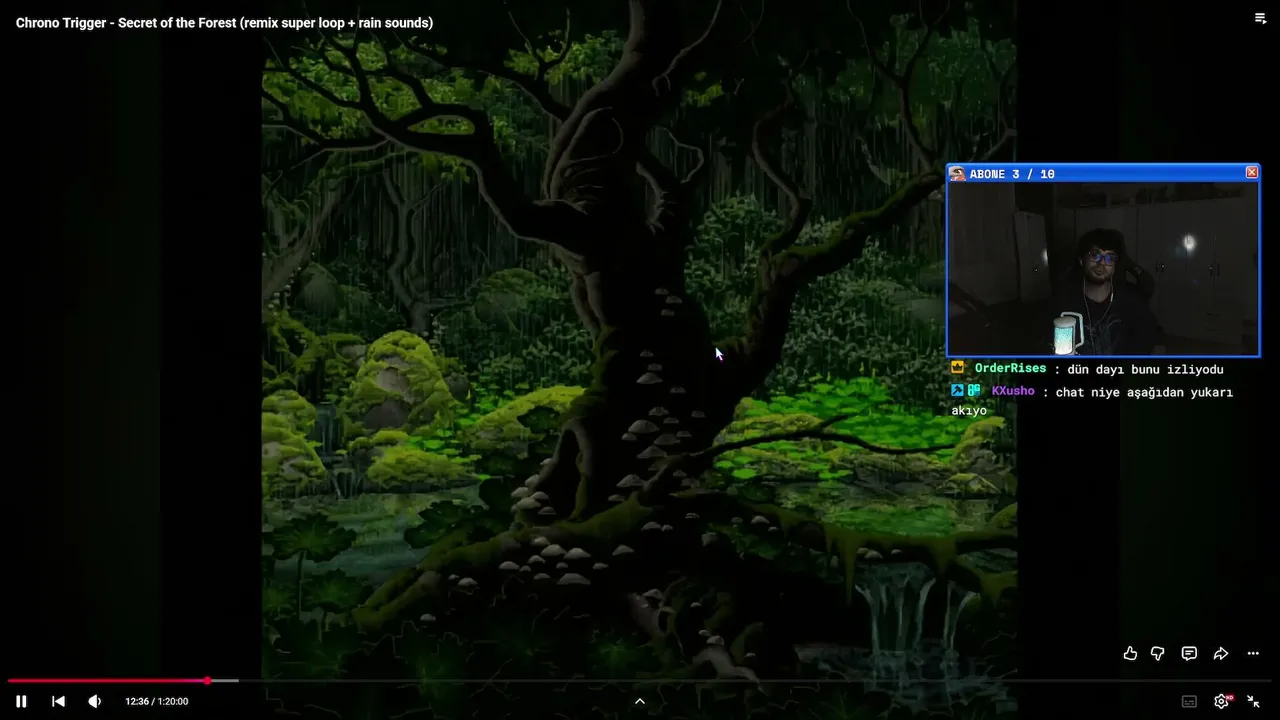Open the playlist queue icon

(1260, 18)
